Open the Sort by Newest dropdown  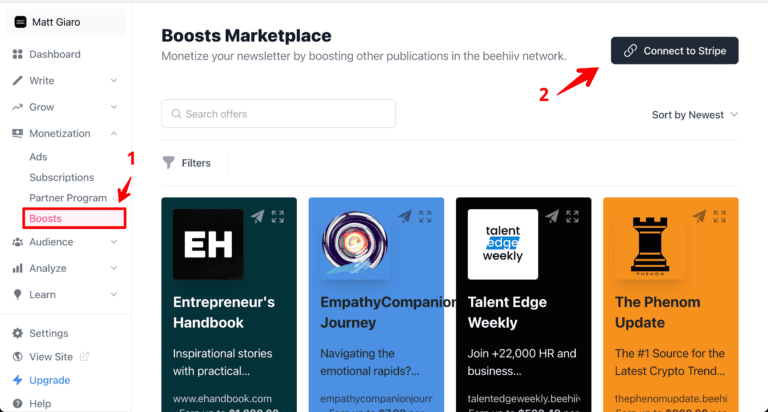pyautogui.click(x=694, y=115)
